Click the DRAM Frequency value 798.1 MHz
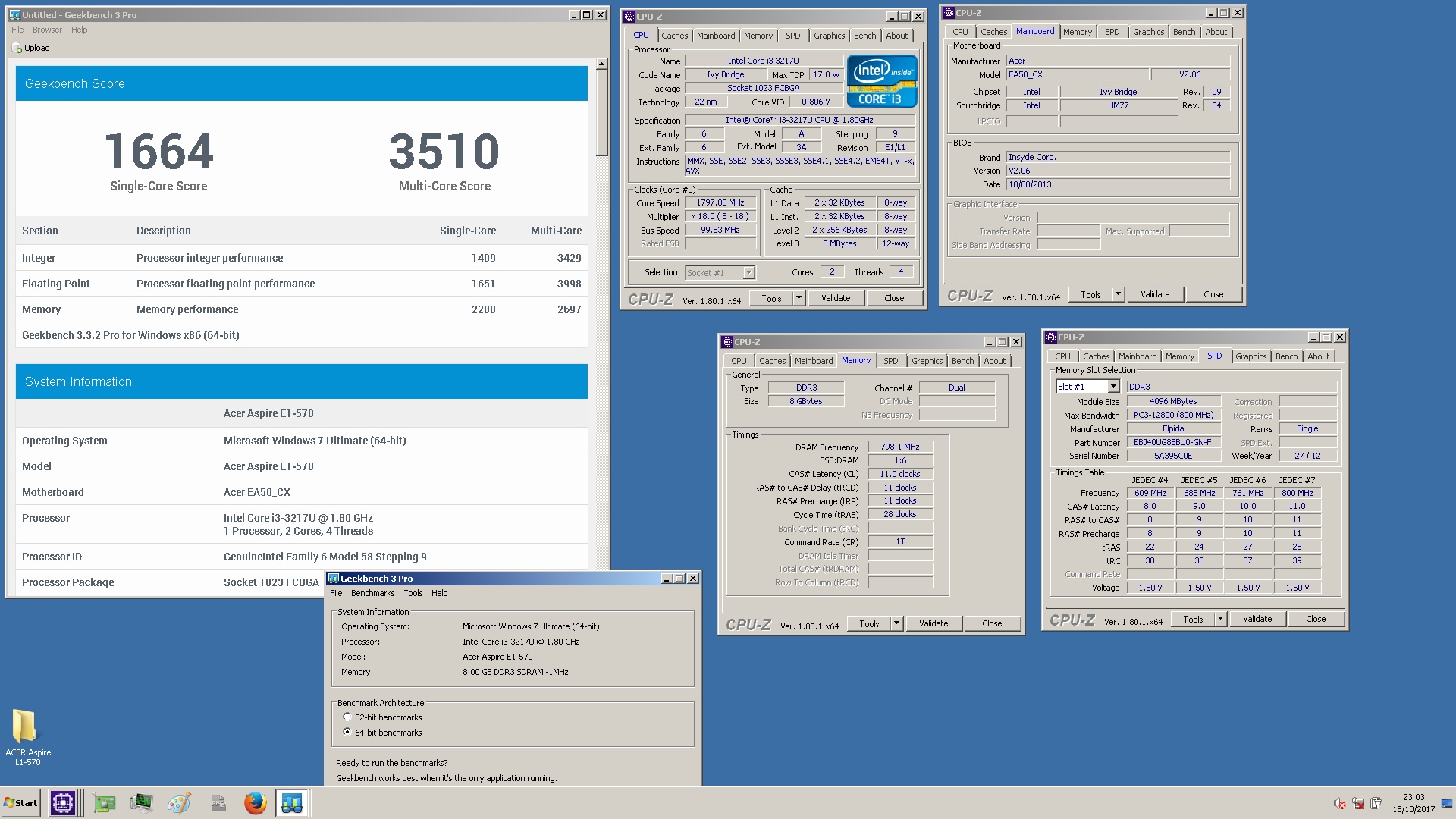This screenshot has width=1456, height=819. [899, 447]
